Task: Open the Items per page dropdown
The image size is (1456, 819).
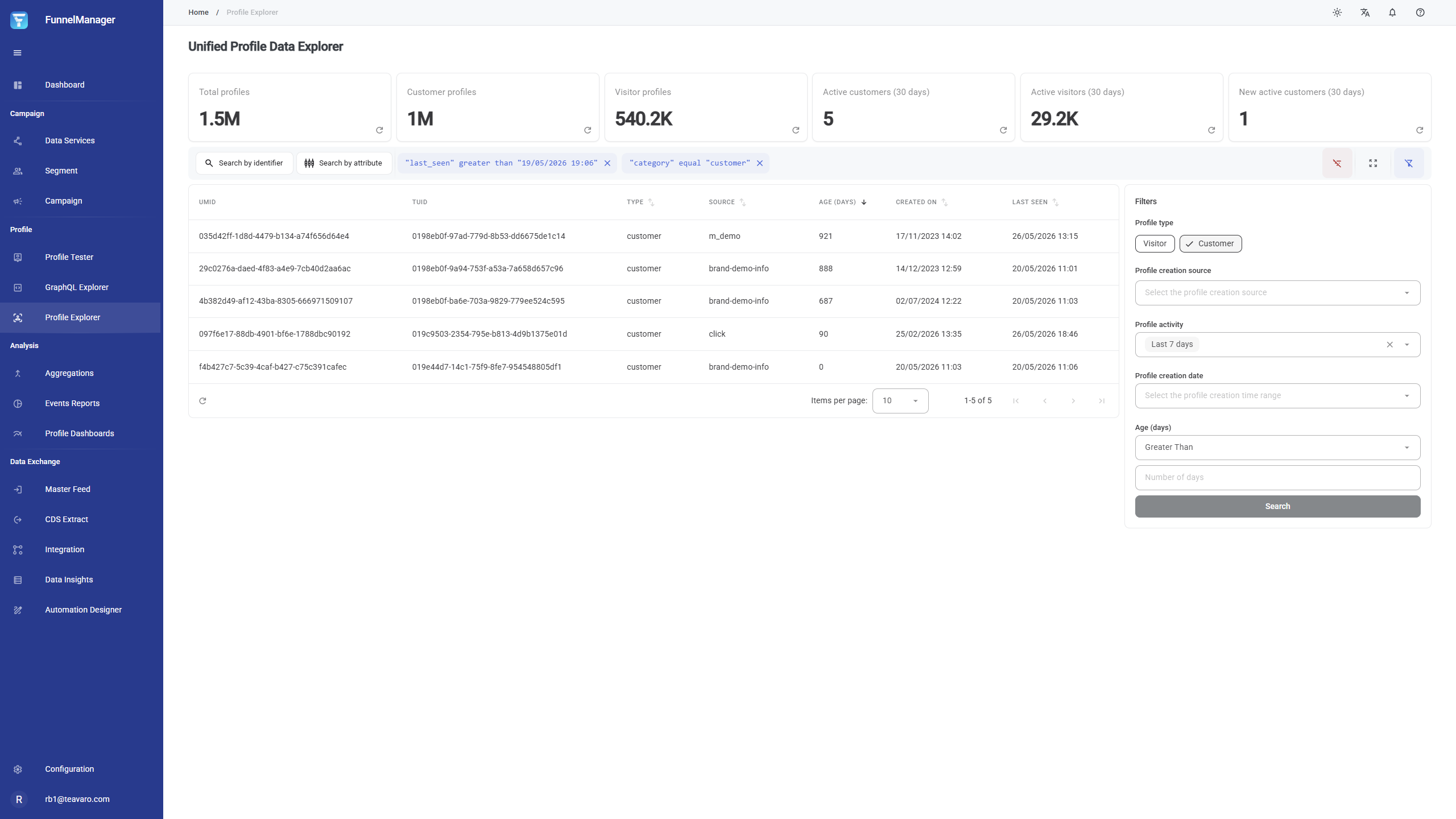Action: point(900,401)
